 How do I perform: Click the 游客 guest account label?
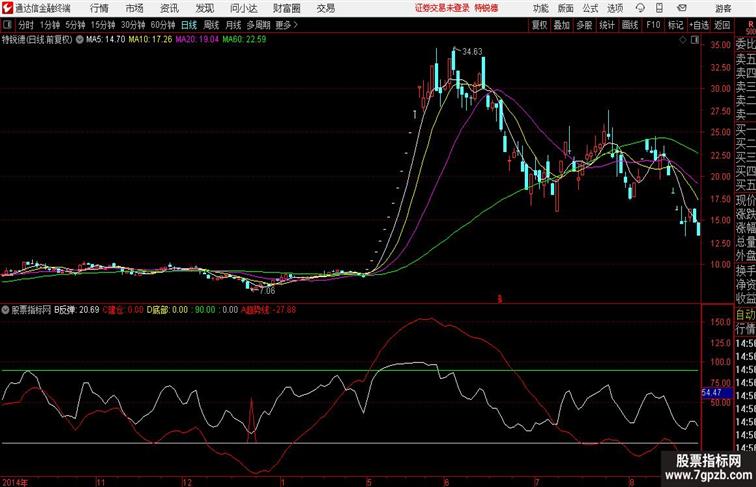pos(723,8)
